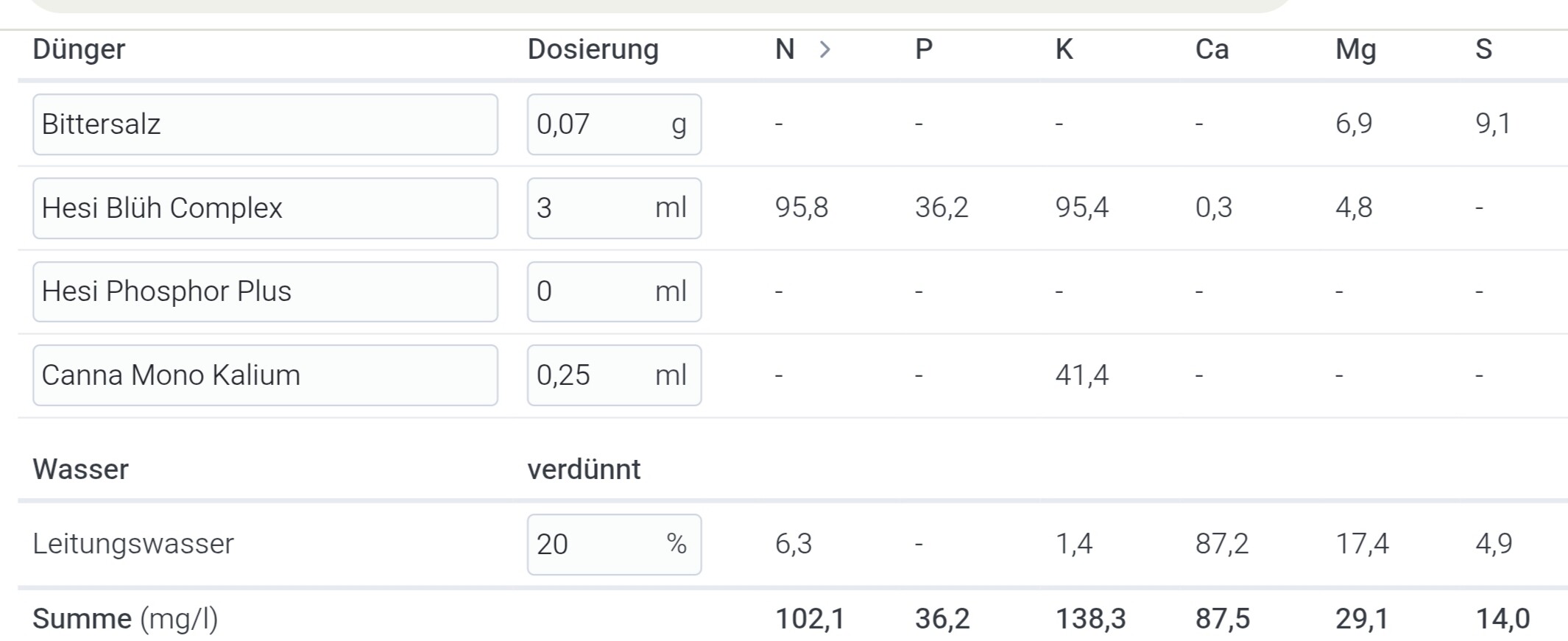Select the Canna Mono Kalium name field
This screenshot has height=641, width=1568.
click(x=265, y=375)
